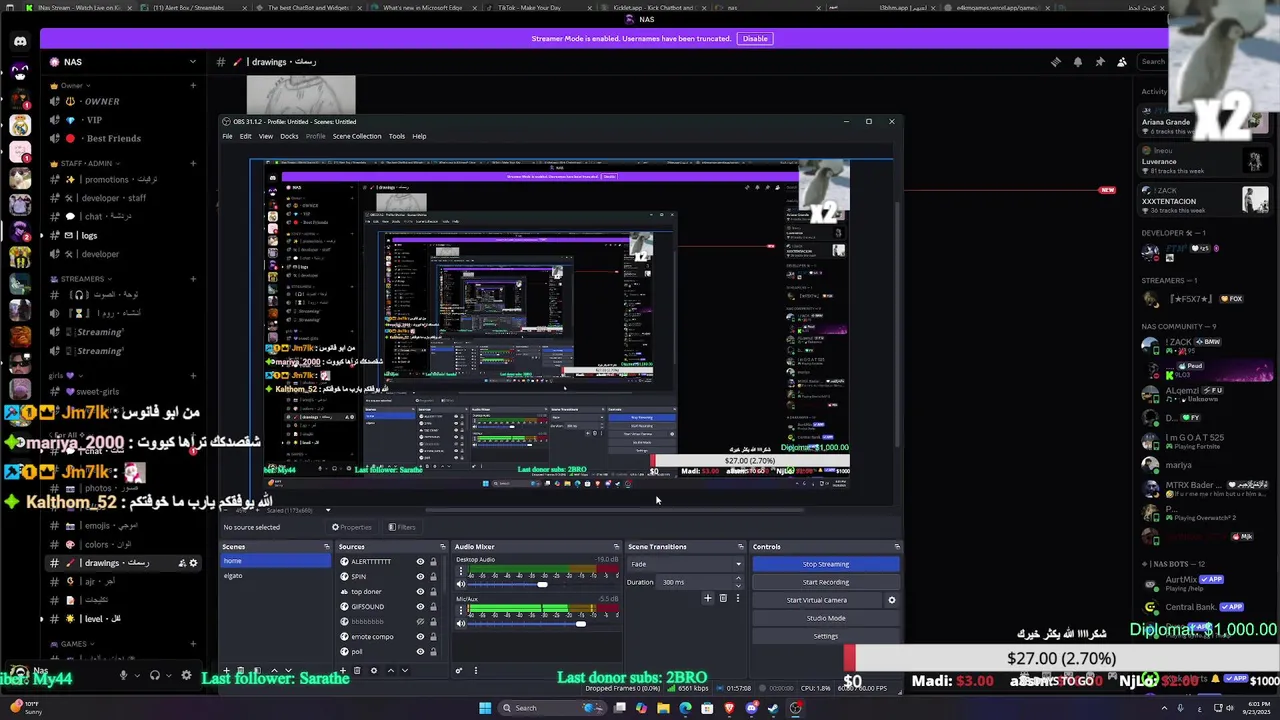Open Discord user settings gear at bottom
Screen dimensions: 1280x720
coord(186,675)
